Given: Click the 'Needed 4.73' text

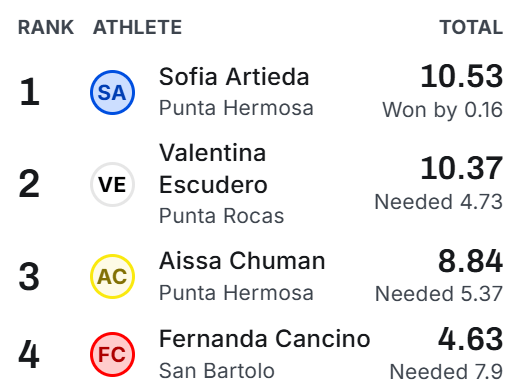Looking at the screenshot, I should coord(439,202).
